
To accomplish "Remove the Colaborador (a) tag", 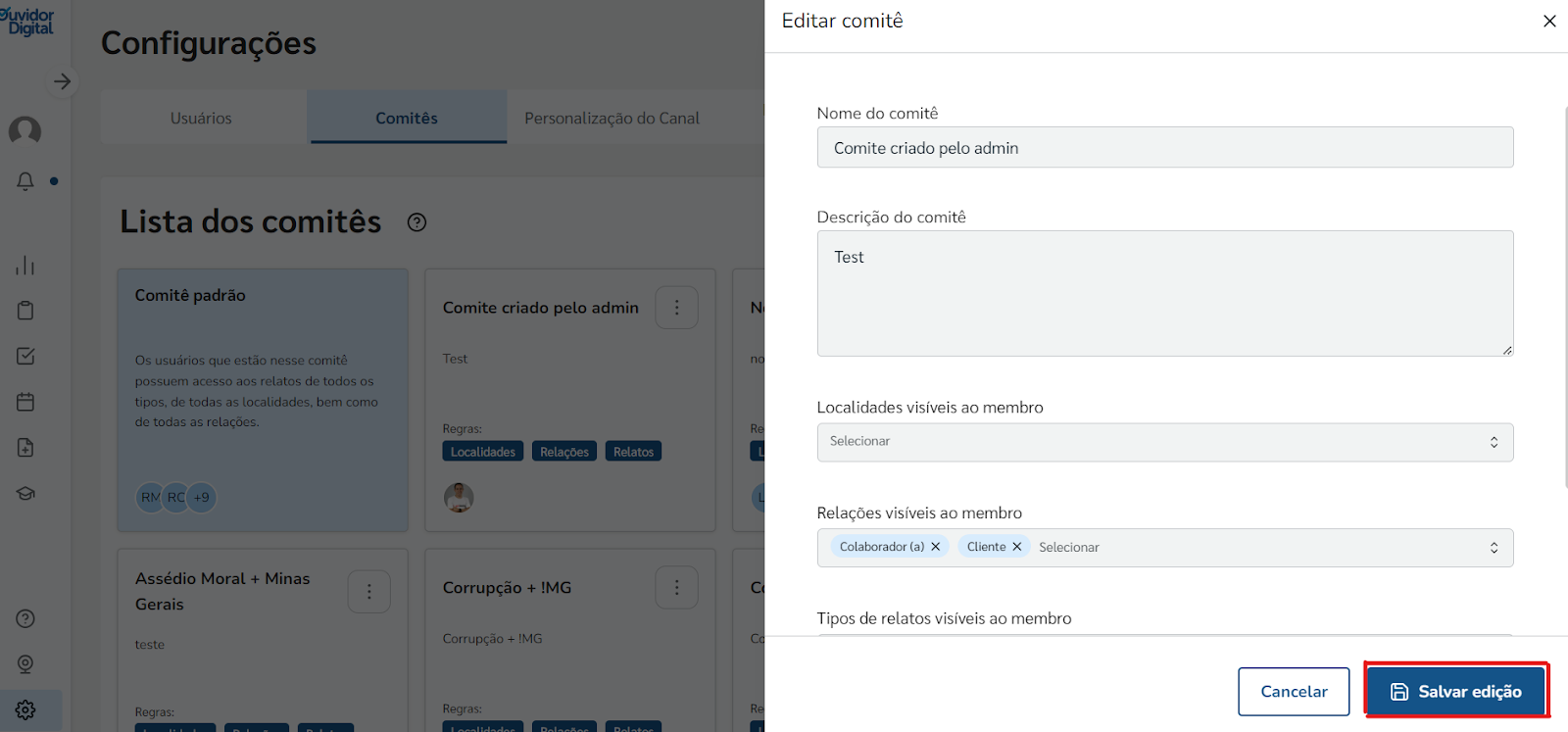I will click(x=935, y=547).
